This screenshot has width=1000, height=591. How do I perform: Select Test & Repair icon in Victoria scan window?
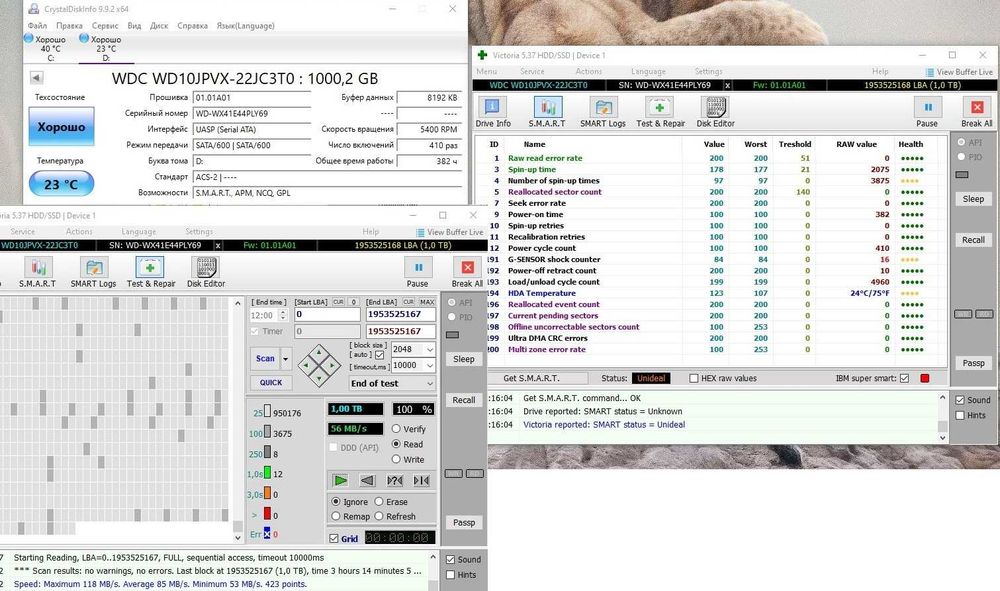click(x=151, y=272)
